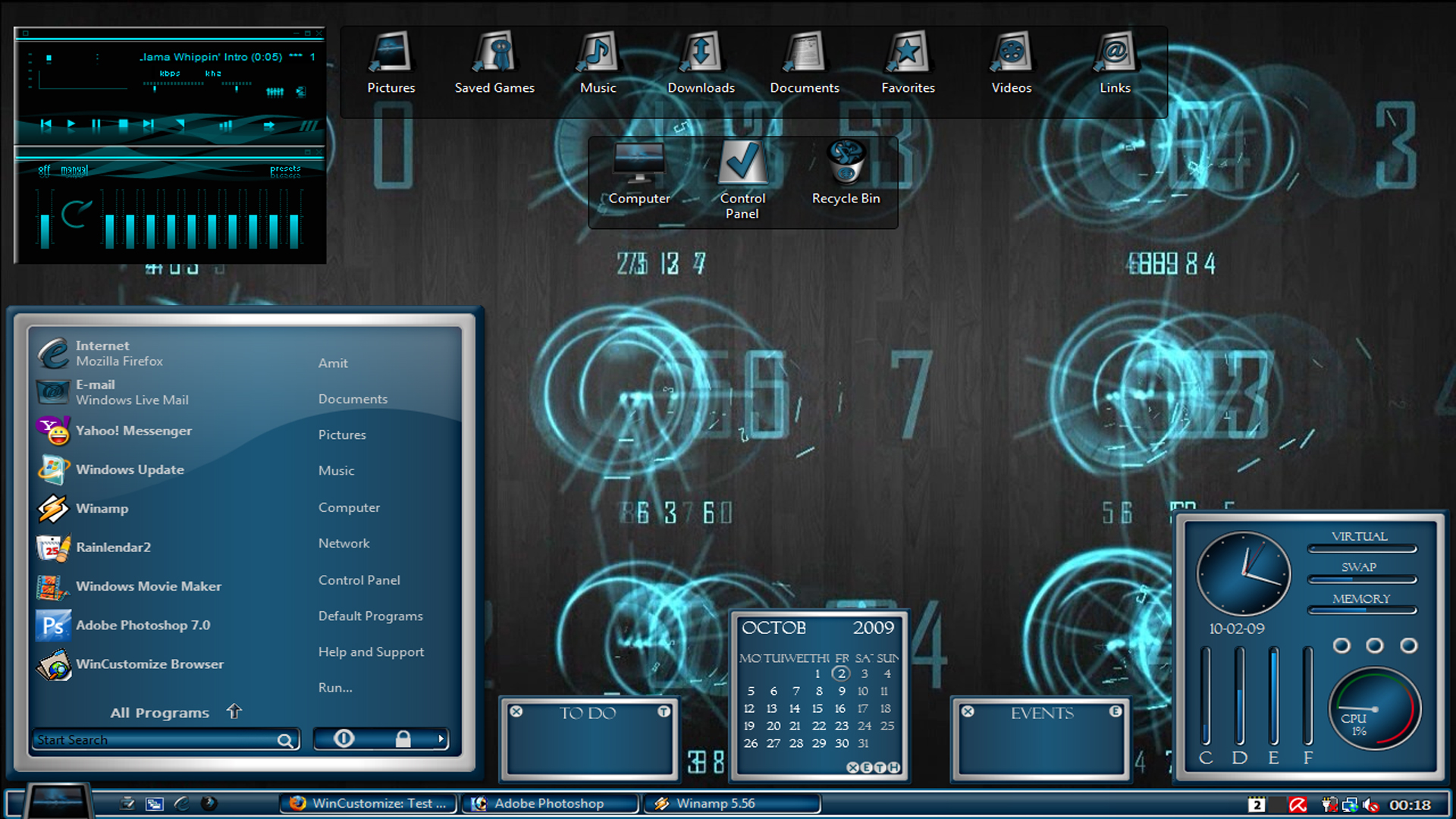1456x819 pixels.
Task: Switch to Adobe Photoshop taskbar button
Action: coord(550,804)
